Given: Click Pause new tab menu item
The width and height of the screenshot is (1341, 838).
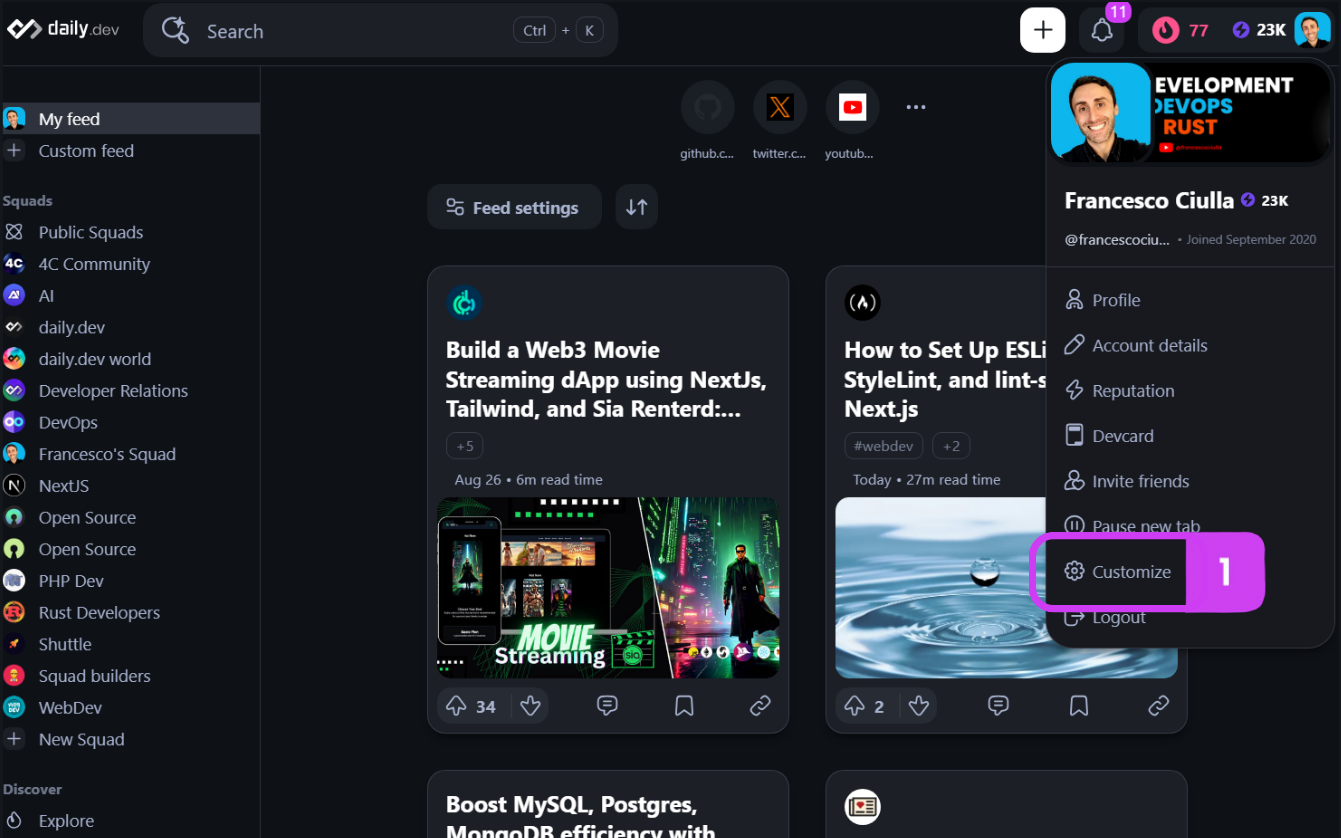Looking at the screenshot, I should (1190, 524).
